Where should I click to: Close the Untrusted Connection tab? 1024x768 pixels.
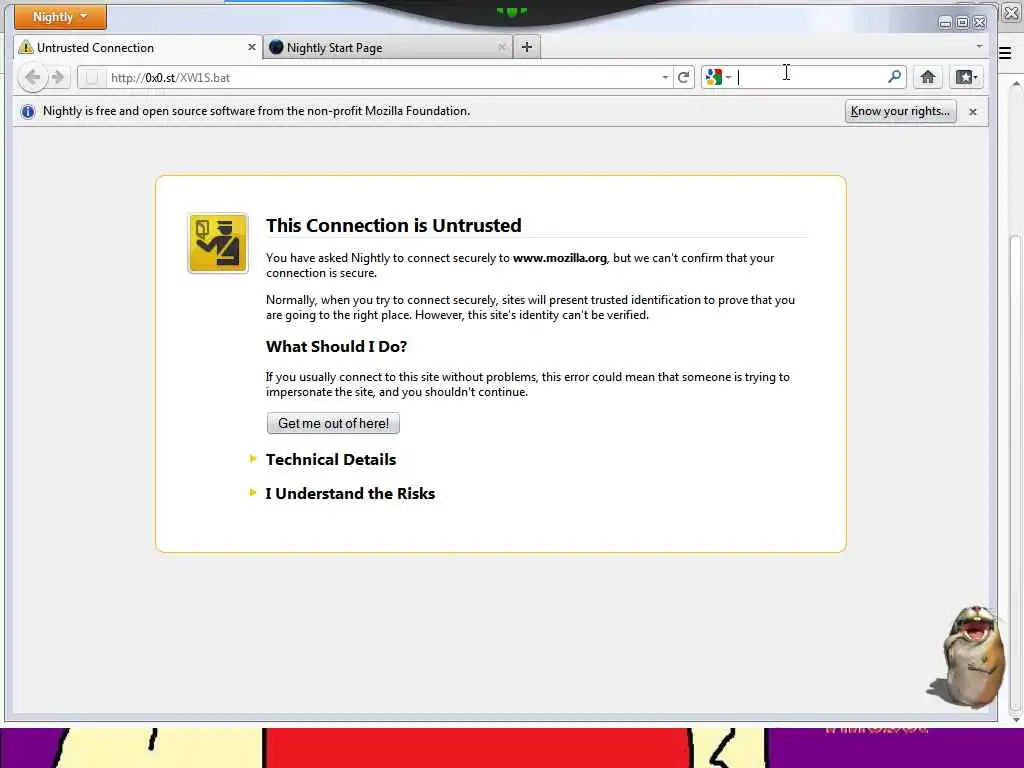tap(251, 48)
